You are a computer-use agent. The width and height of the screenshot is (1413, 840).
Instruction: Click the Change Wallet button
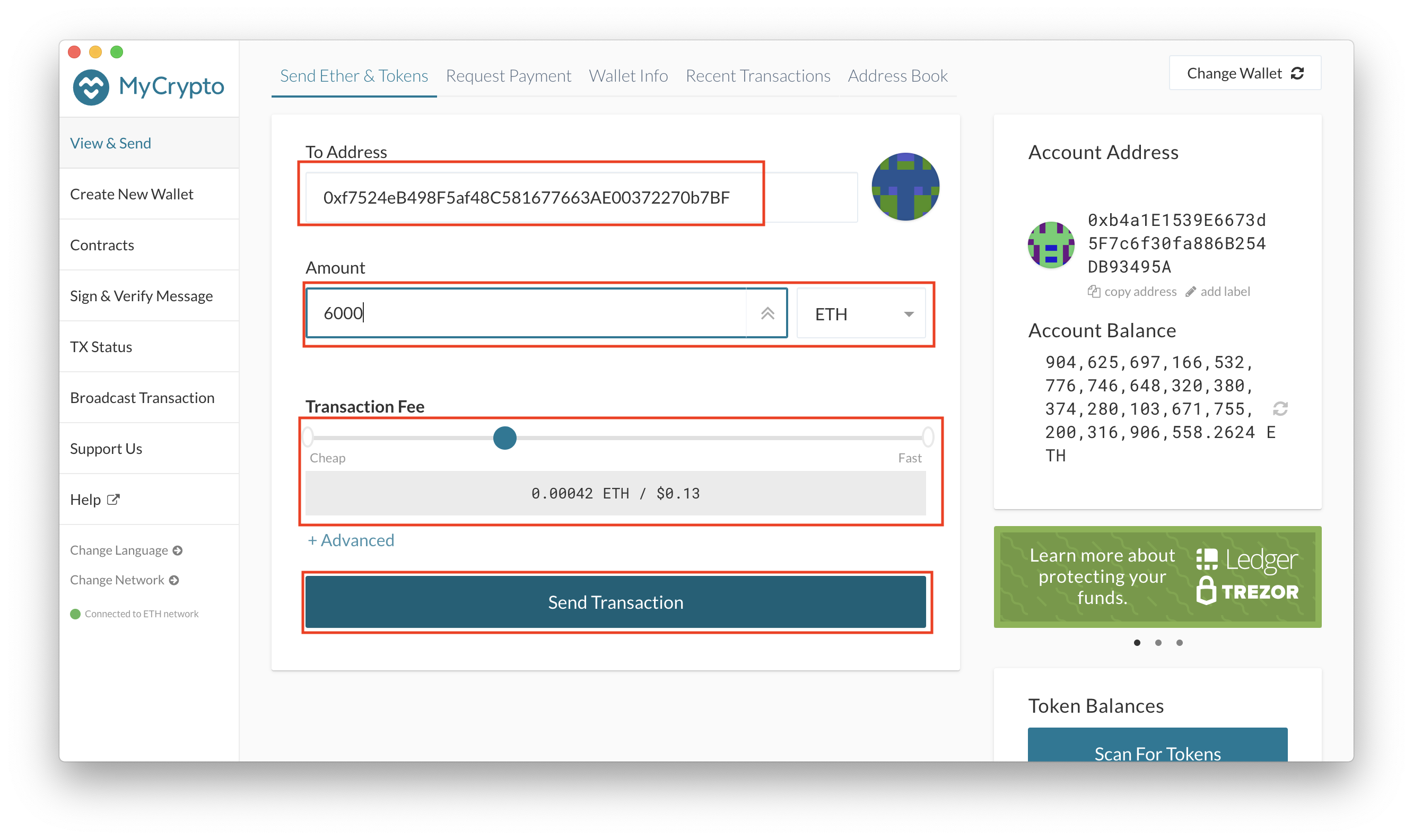[1244, 73]
